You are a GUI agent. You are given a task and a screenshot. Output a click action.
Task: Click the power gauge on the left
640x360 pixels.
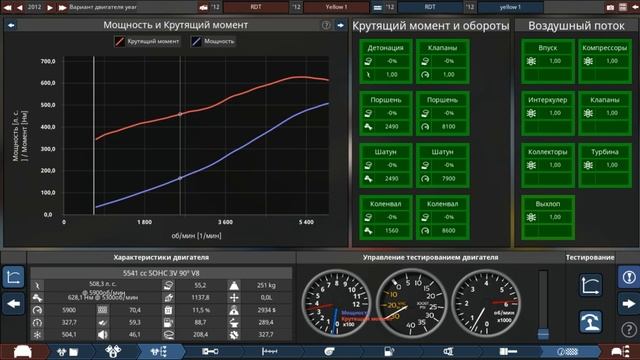coord(336,303)
